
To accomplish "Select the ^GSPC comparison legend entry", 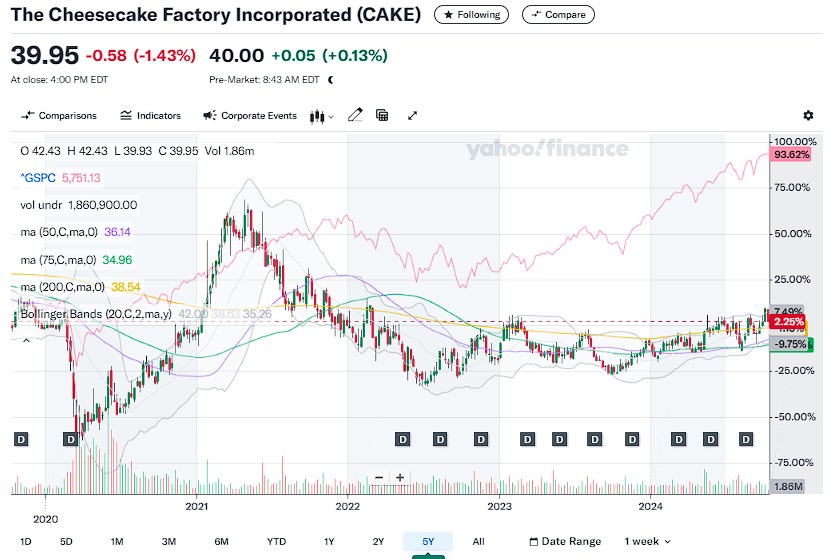I will point(41,177).
